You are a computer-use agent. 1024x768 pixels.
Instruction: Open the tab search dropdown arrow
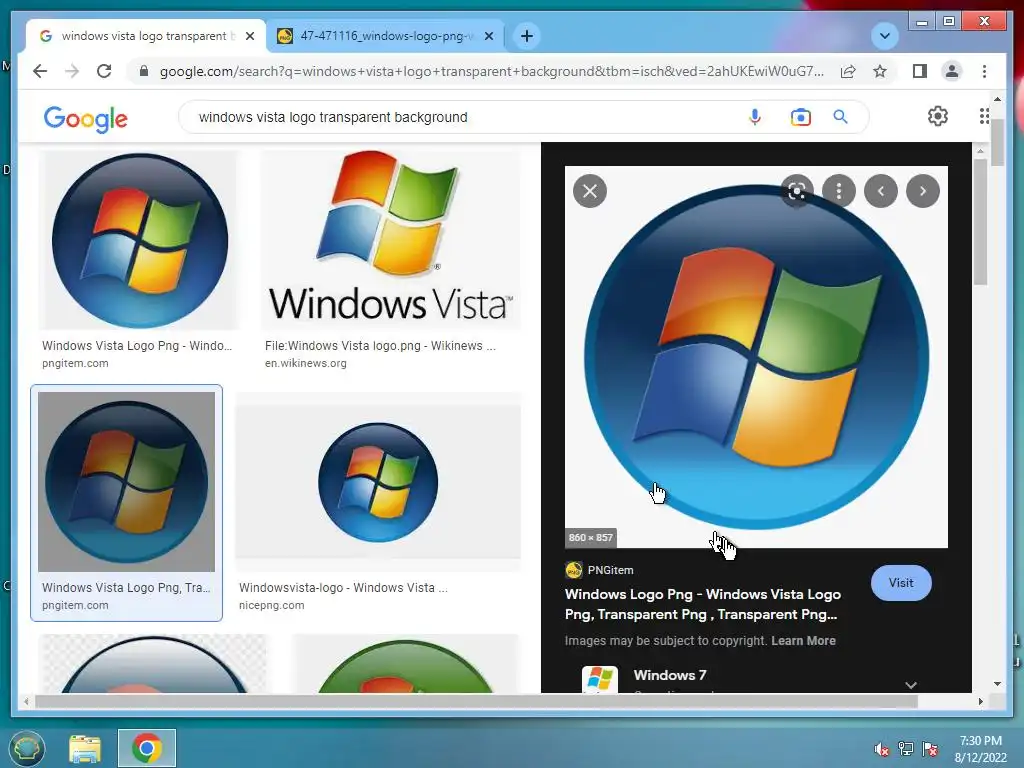(x=885, y=36)
